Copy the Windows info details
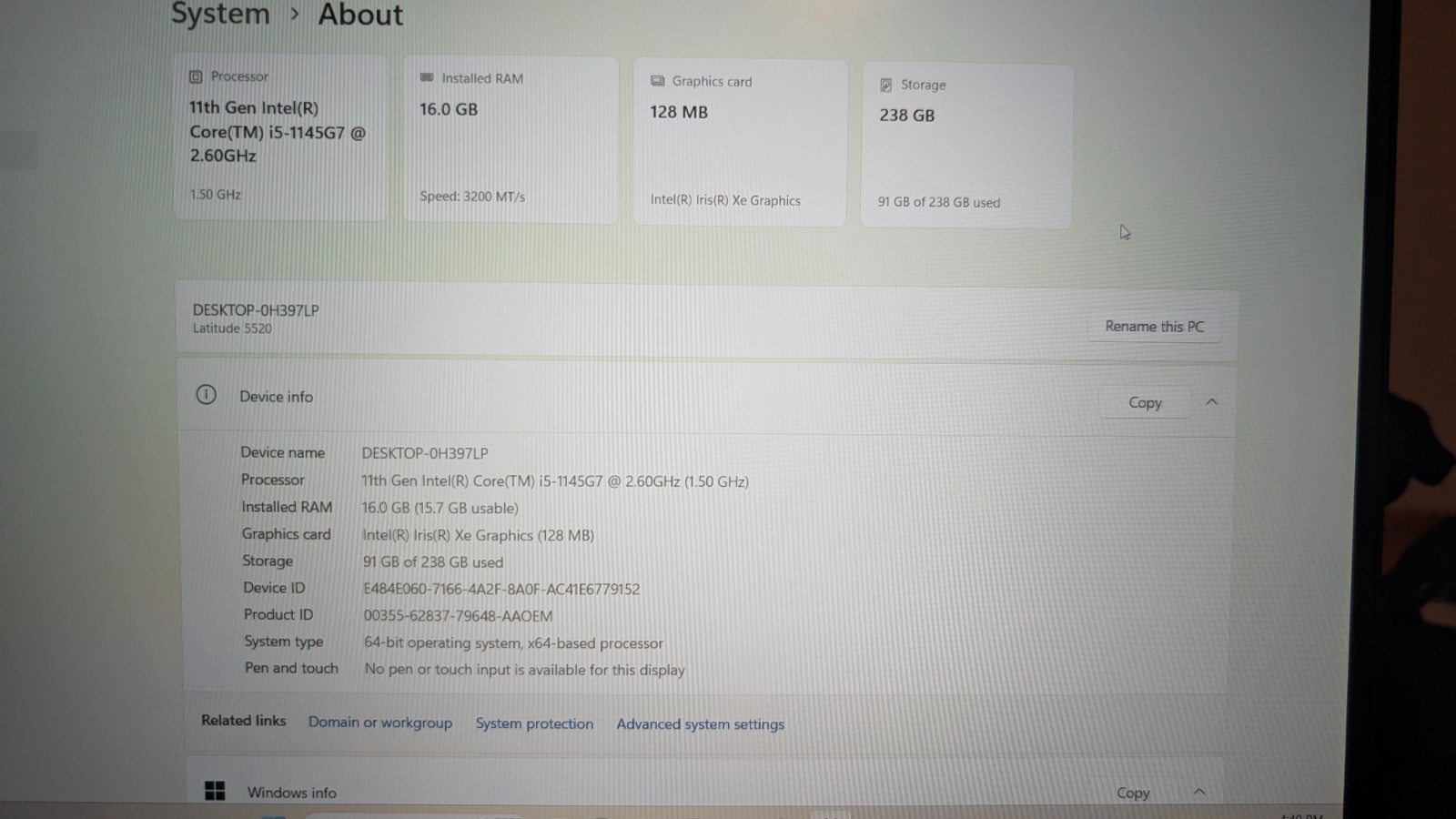The image size is (1456, 819). click(1133, 793)
